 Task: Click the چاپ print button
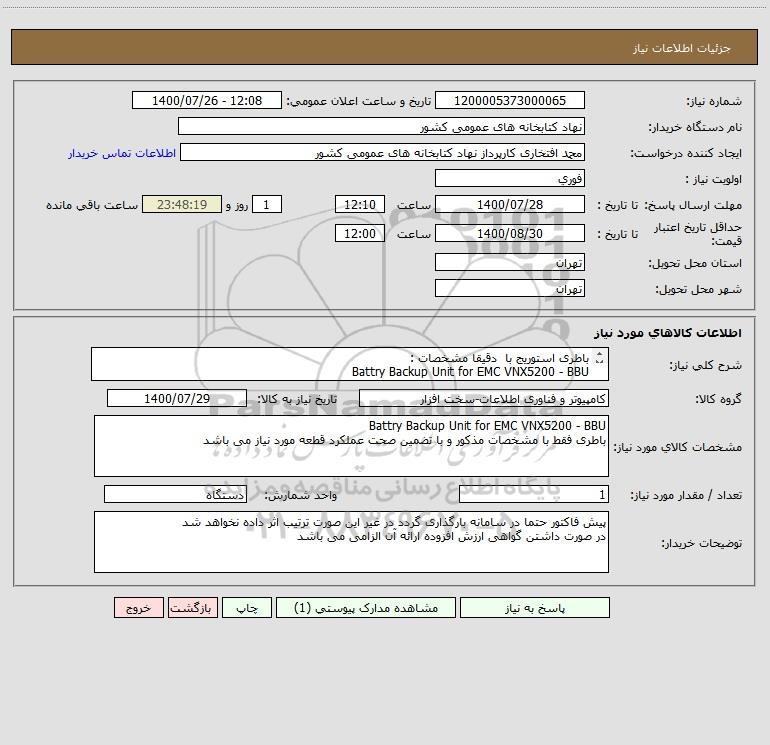tap(247, 607)
